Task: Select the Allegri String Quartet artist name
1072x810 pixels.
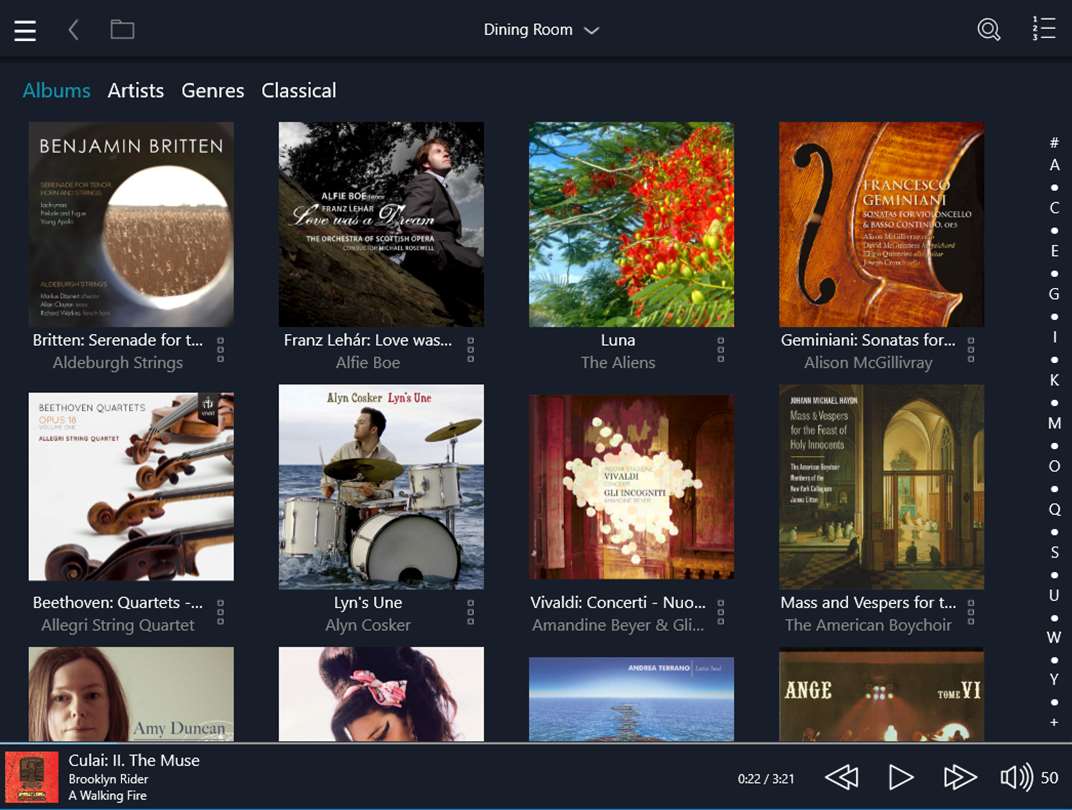Action: coord(118,625)
